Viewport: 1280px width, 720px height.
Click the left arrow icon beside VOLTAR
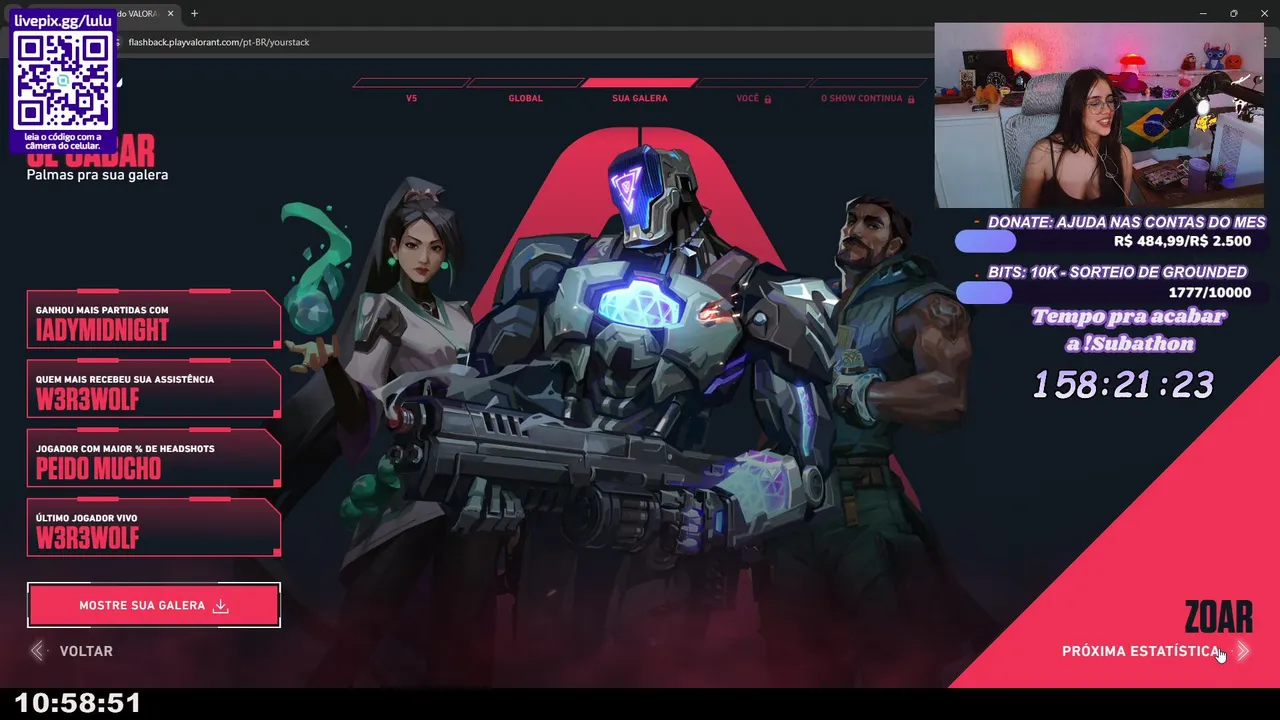[x=37, y=651]
